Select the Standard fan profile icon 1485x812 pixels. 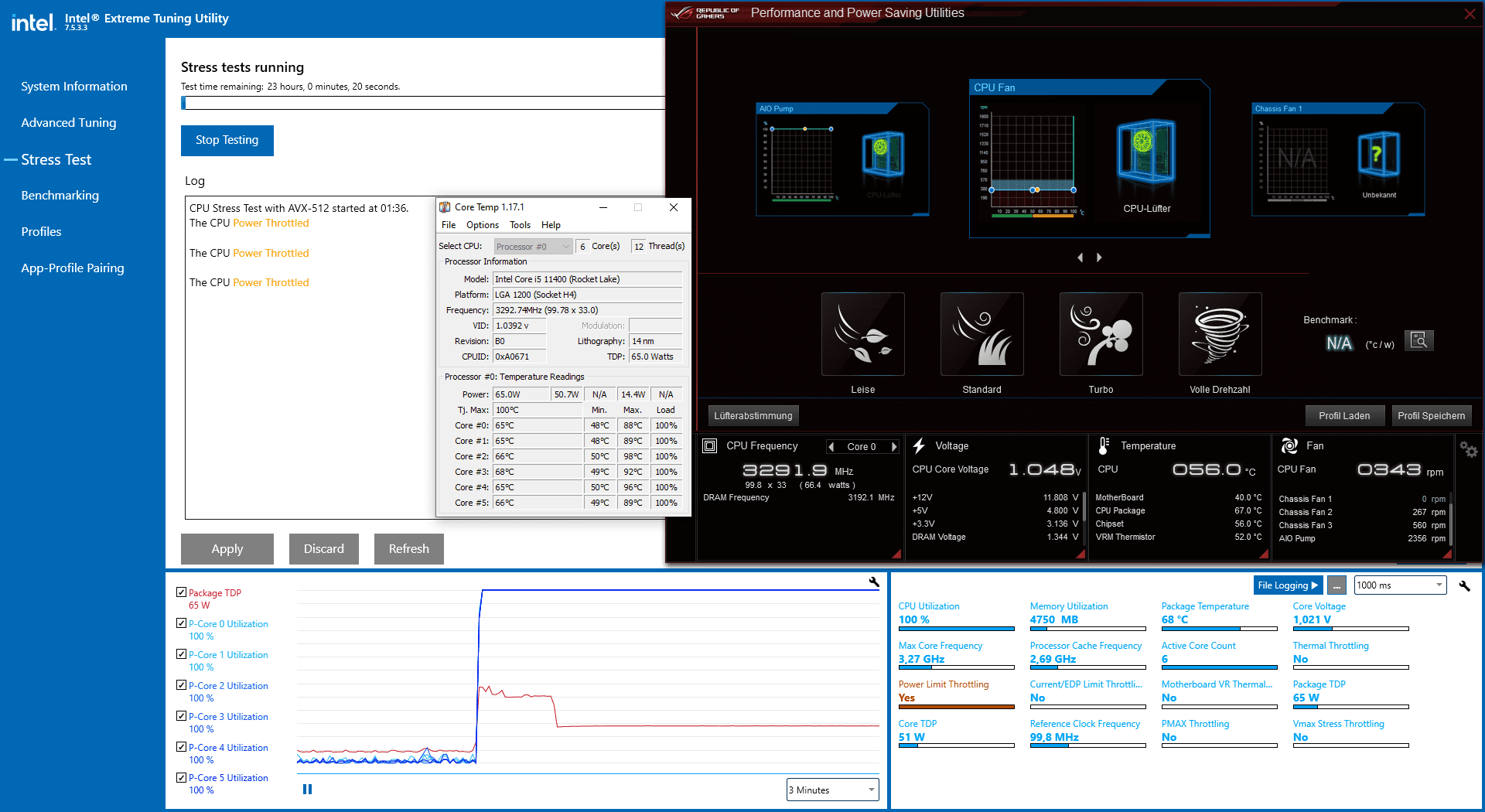[982, 334]
